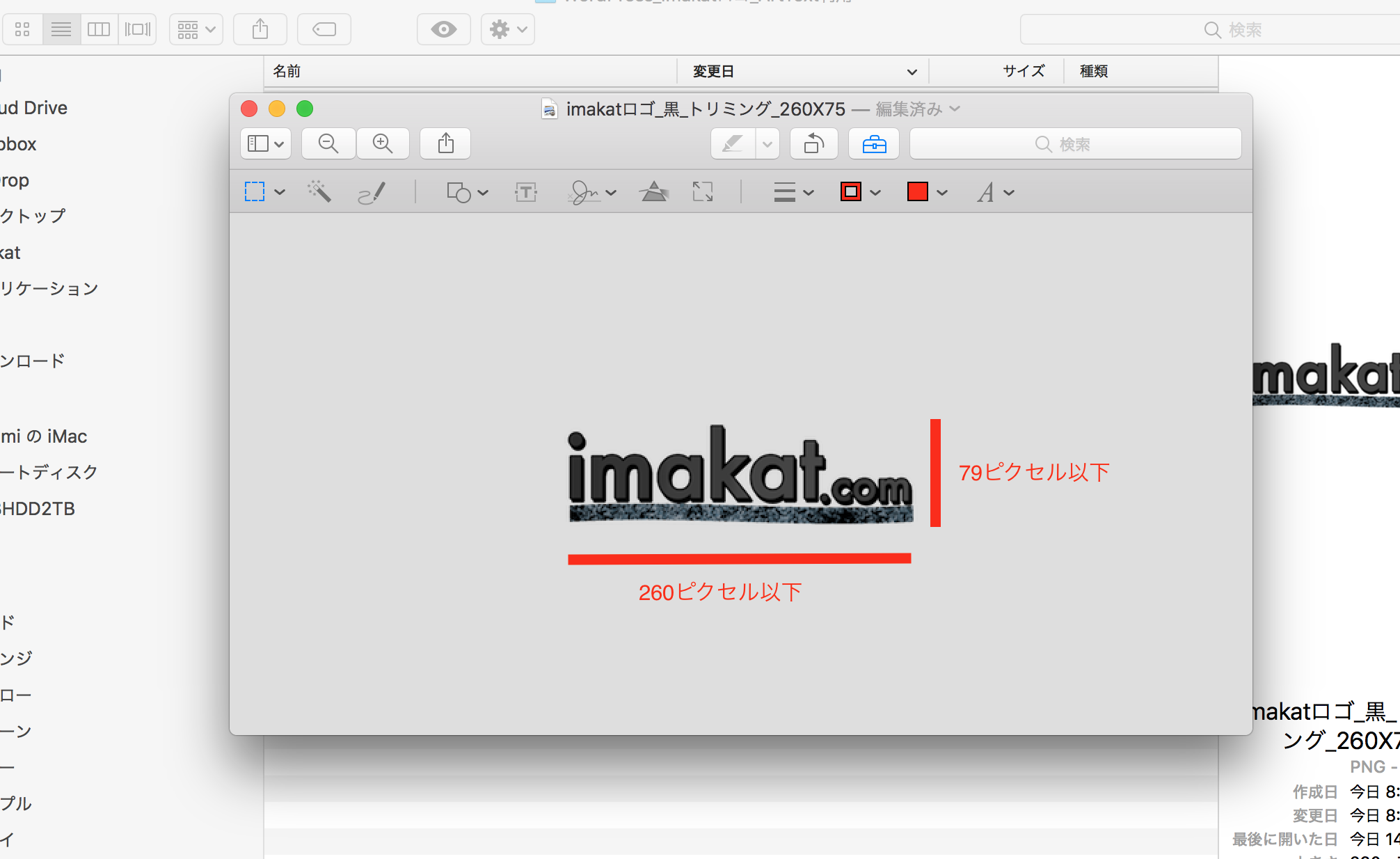Select iCloud Drive in Finder sidebar
The height and width of the screenshot is (859, 1400).
click(x=34, y=108)
